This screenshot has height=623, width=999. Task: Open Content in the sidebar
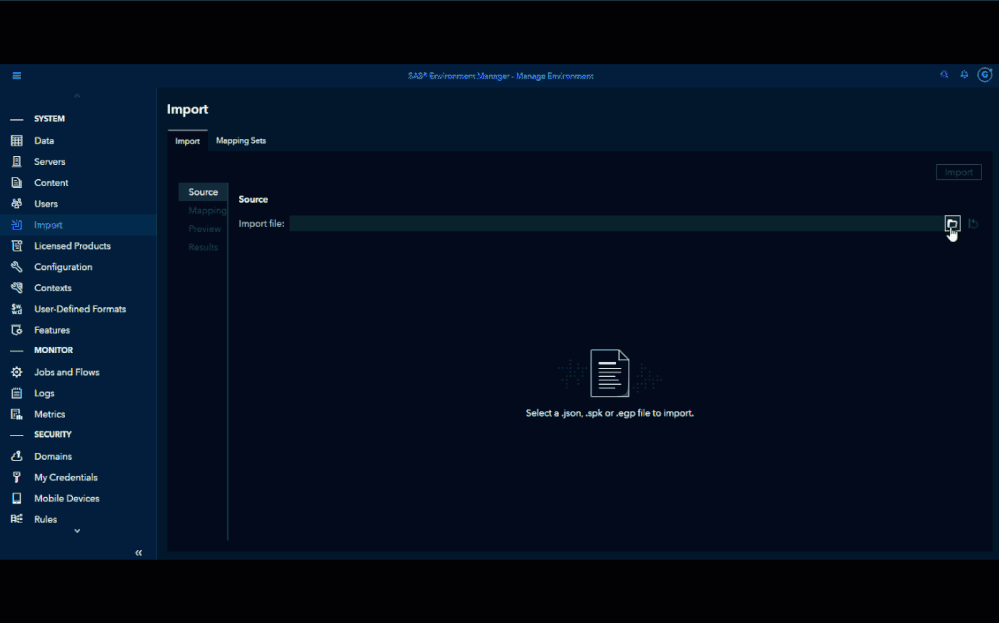click(x=51, y=183)
